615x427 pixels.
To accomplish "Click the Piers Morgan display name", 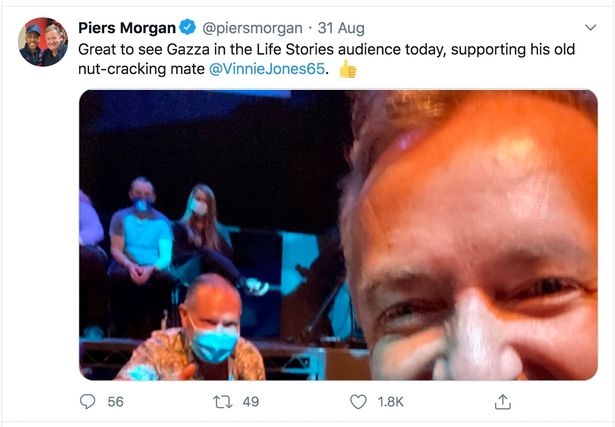I will [131, 25].
